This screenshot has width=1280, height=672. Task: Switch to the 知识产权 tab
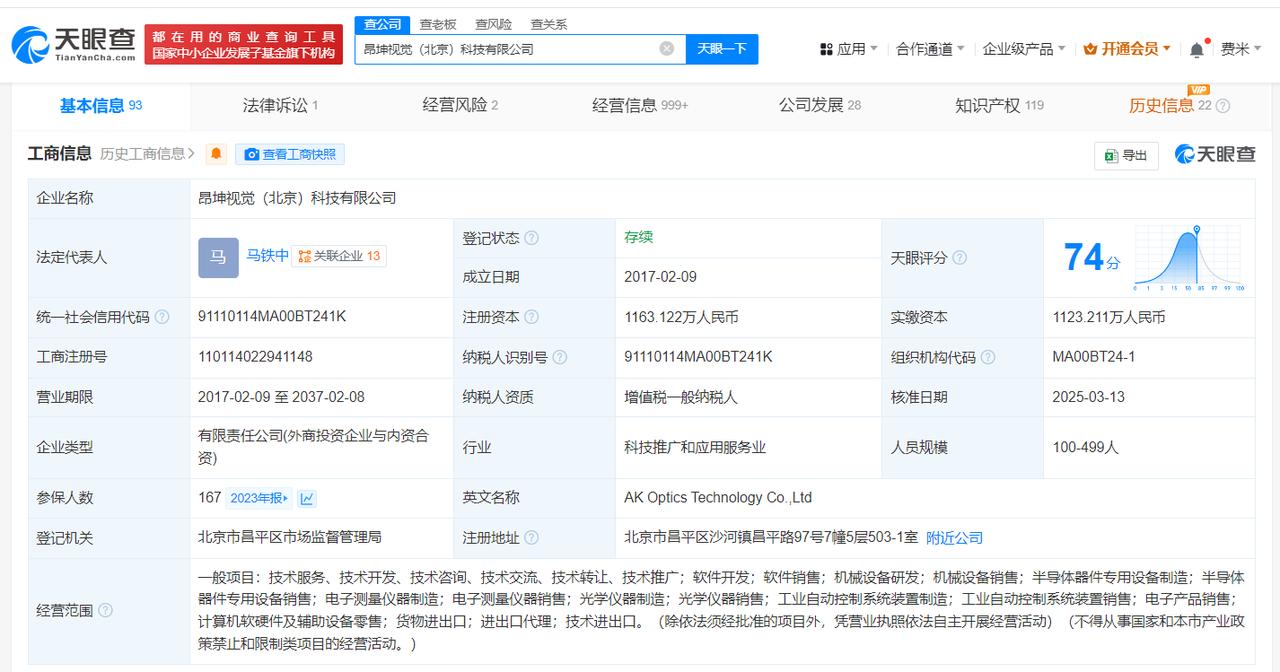click(x=999, y=105)
